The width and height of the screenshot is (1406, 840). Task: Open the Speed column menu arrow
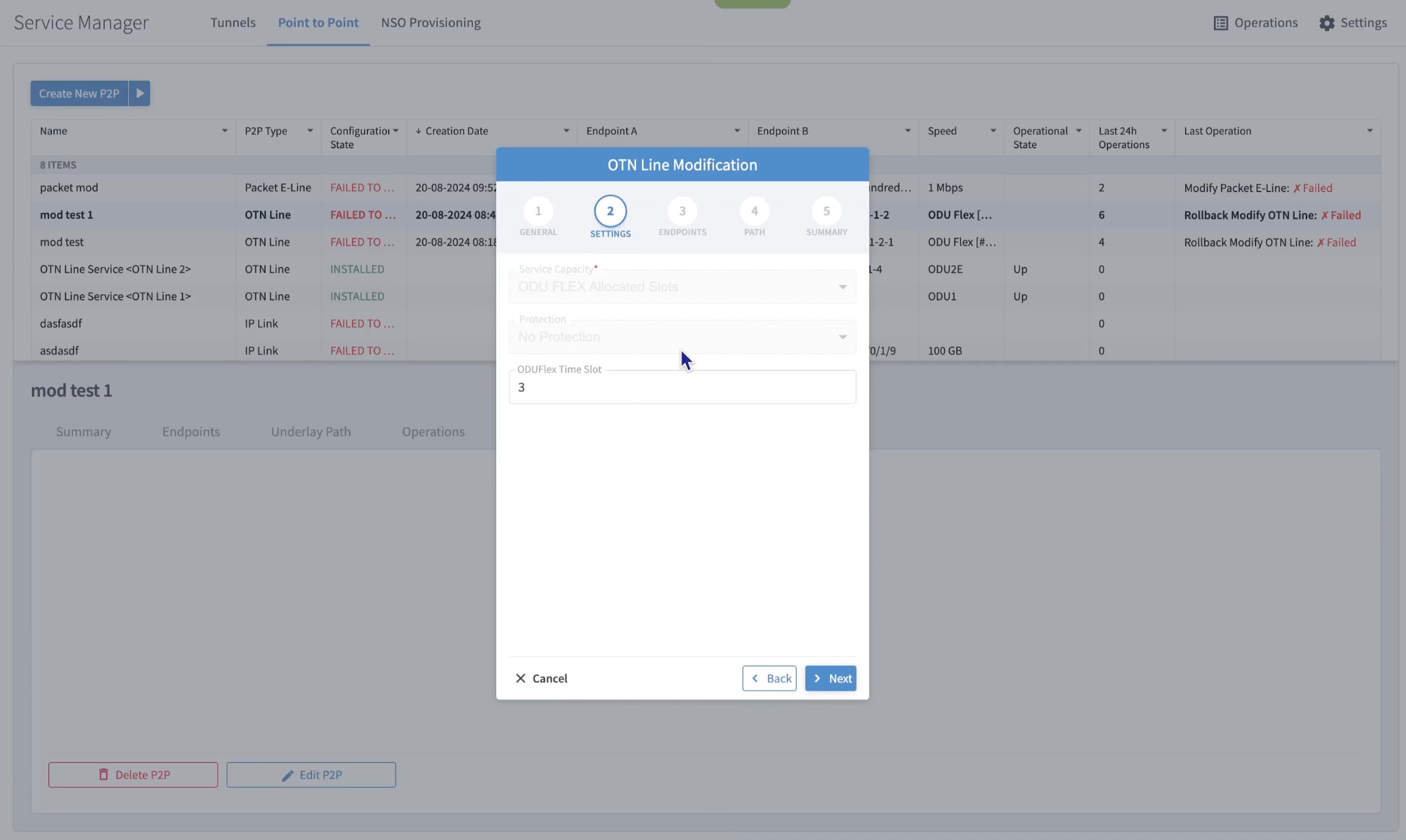pyautogui.click(x=993, y=130)
